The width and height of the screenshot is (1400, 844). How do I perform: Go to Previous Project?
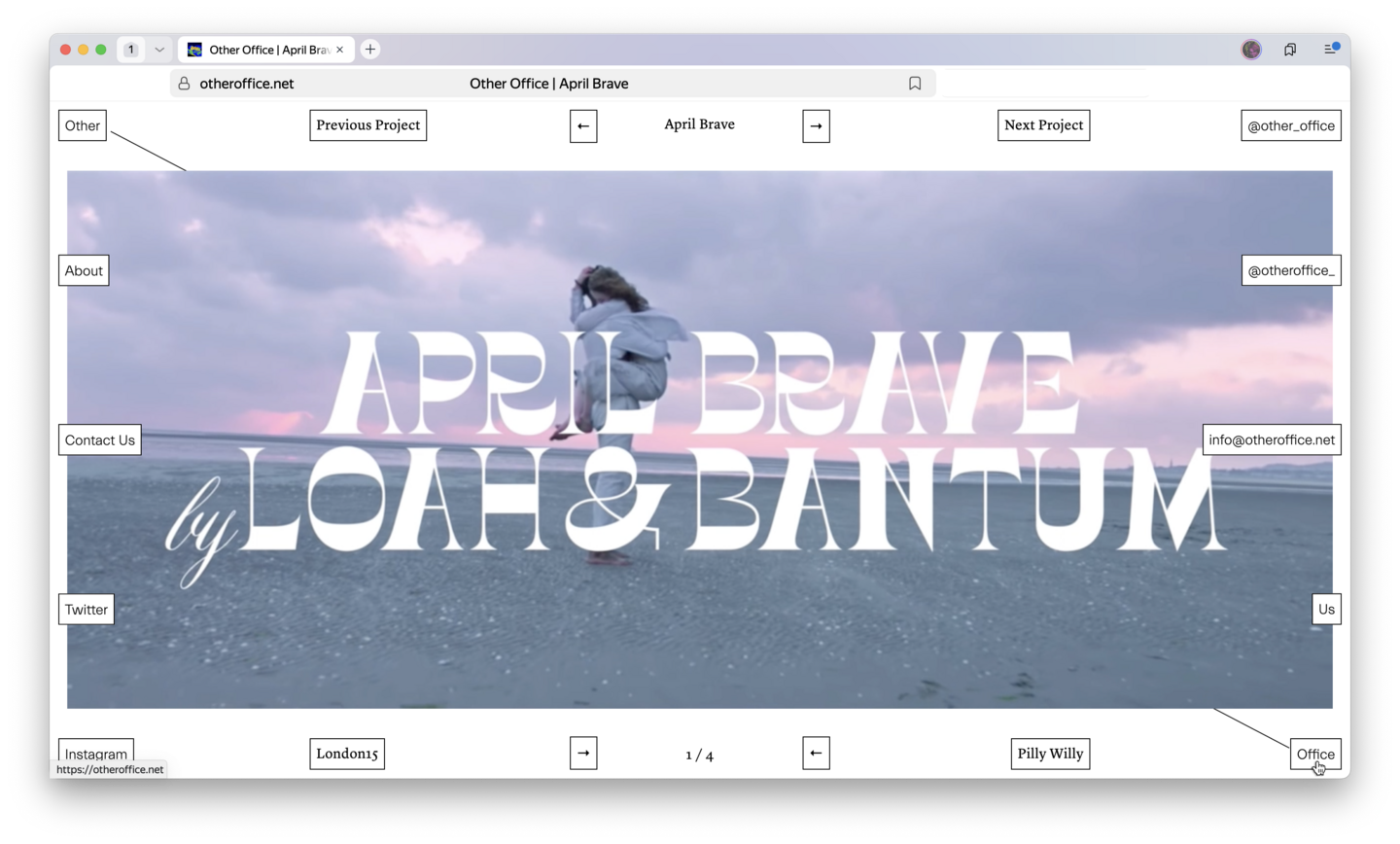pos(367,125)
